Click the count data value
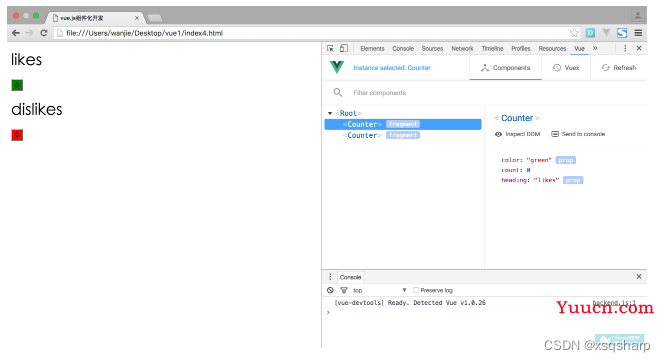This screenshot has width=666, height=362. [528, 170]
